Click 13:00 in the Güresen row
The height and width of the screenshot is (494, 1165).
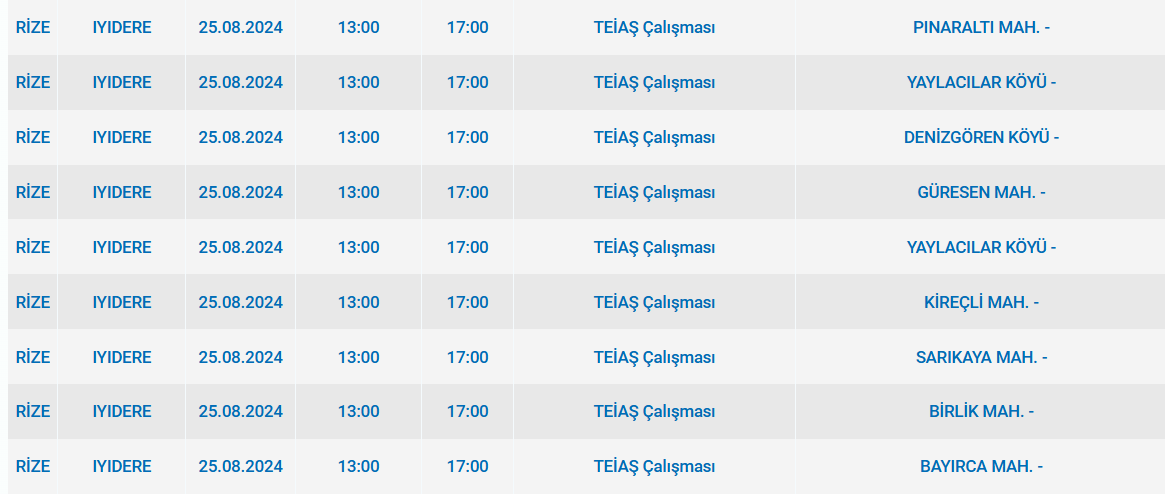[x=359, y=192]
